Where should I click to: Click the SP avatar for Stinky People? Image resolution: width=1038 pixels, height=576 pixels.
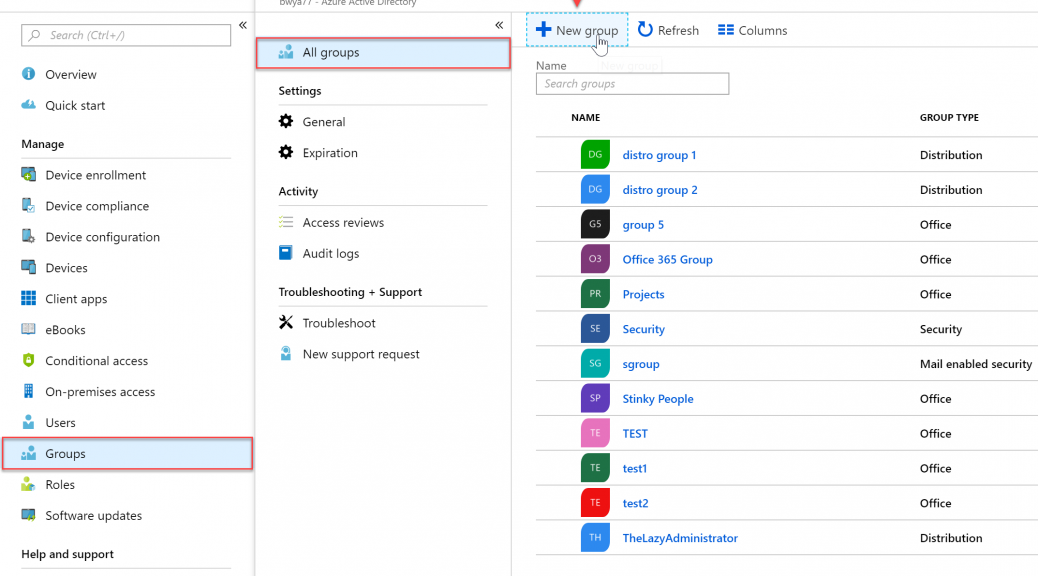pos(595,399)
